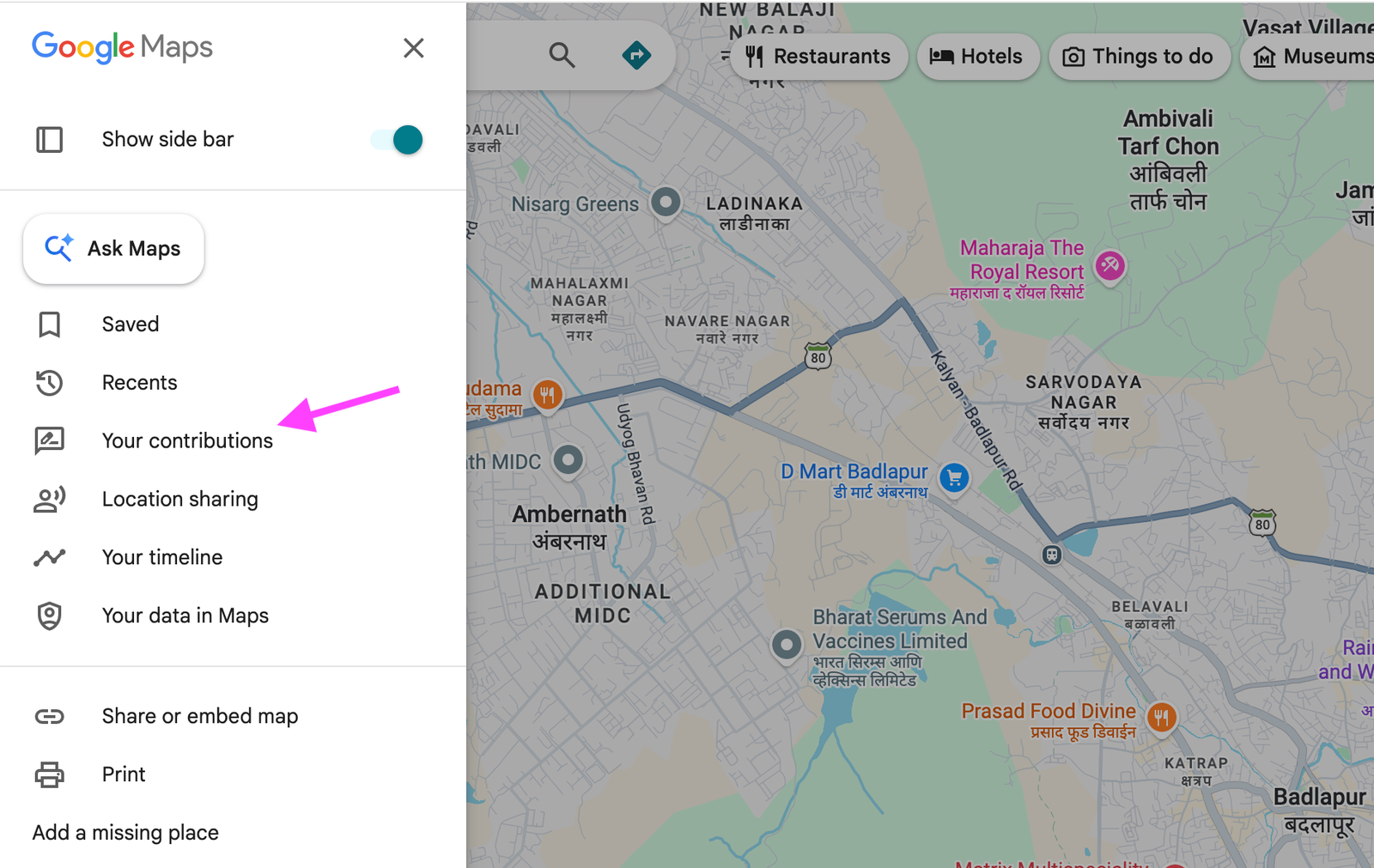Click the side bar panel icon
The height and width of the screenshot is (868, 1374).
[50, 139]
